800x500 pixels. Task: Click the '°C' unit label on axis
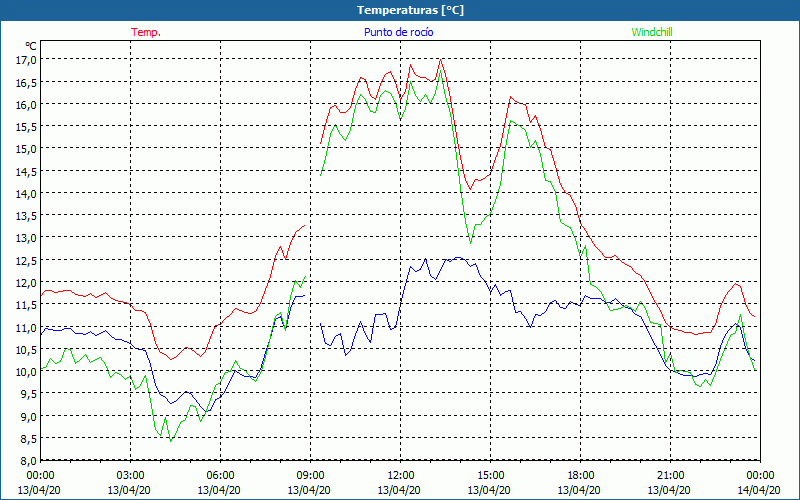31,46
